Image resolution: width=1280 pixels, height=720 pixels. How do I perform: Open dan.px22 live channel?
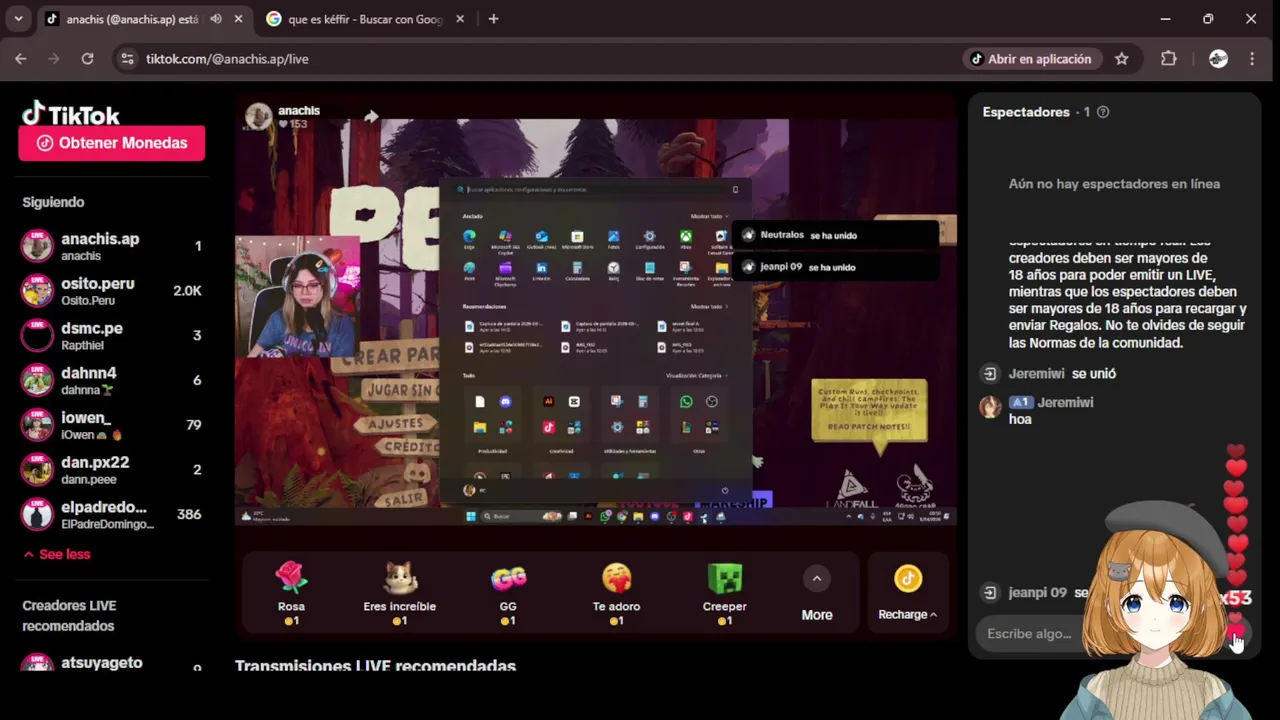[112, 469]
